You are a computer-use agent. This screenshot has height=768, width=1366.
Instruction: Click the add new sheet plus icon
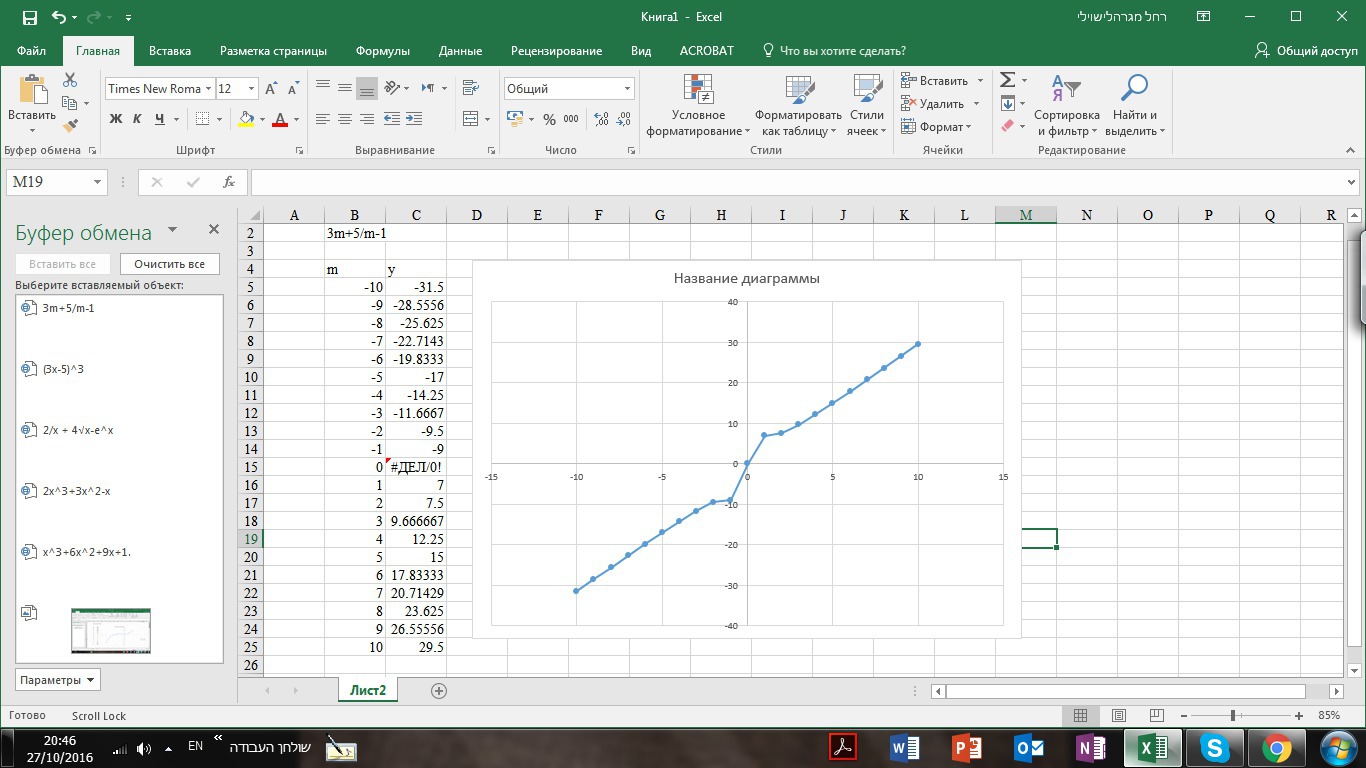click(438, 691)
